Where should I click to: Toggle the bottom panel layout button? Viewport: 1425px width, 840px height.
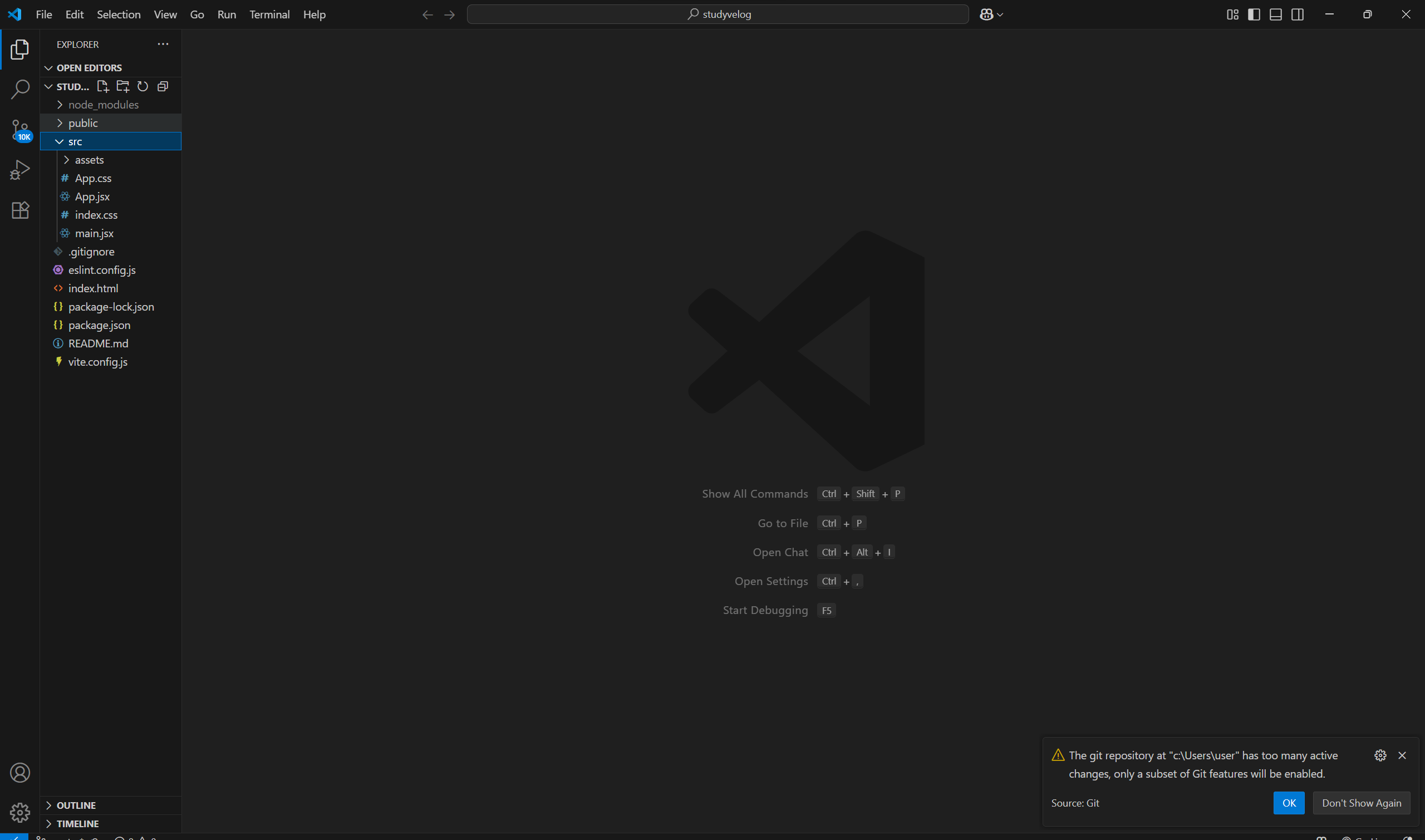point(1276,14)
